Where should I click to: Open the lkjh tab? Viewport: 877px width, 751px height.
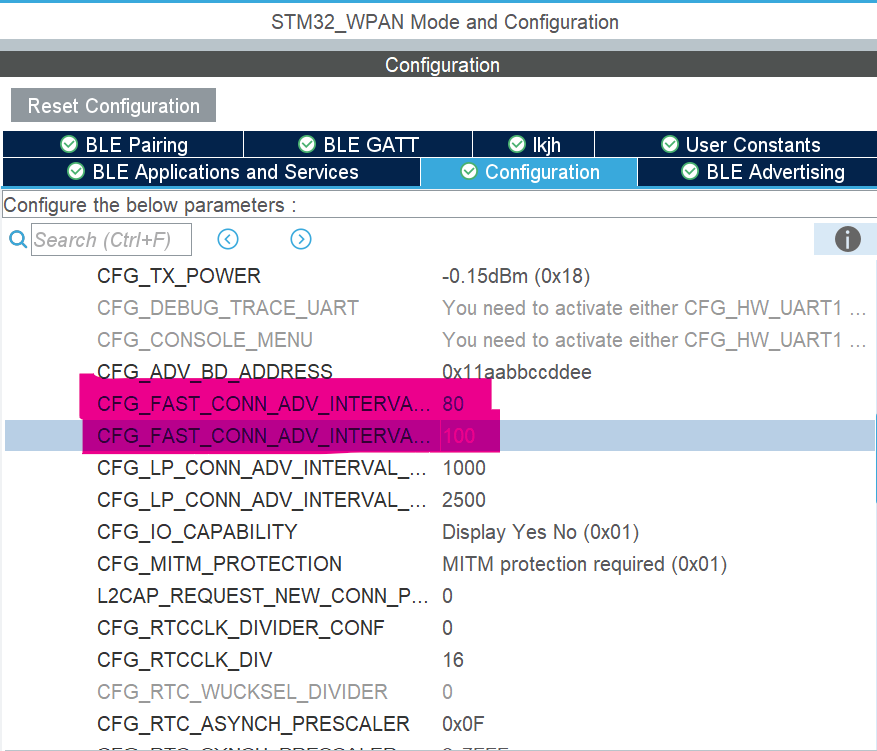click(x=534, y=145)
